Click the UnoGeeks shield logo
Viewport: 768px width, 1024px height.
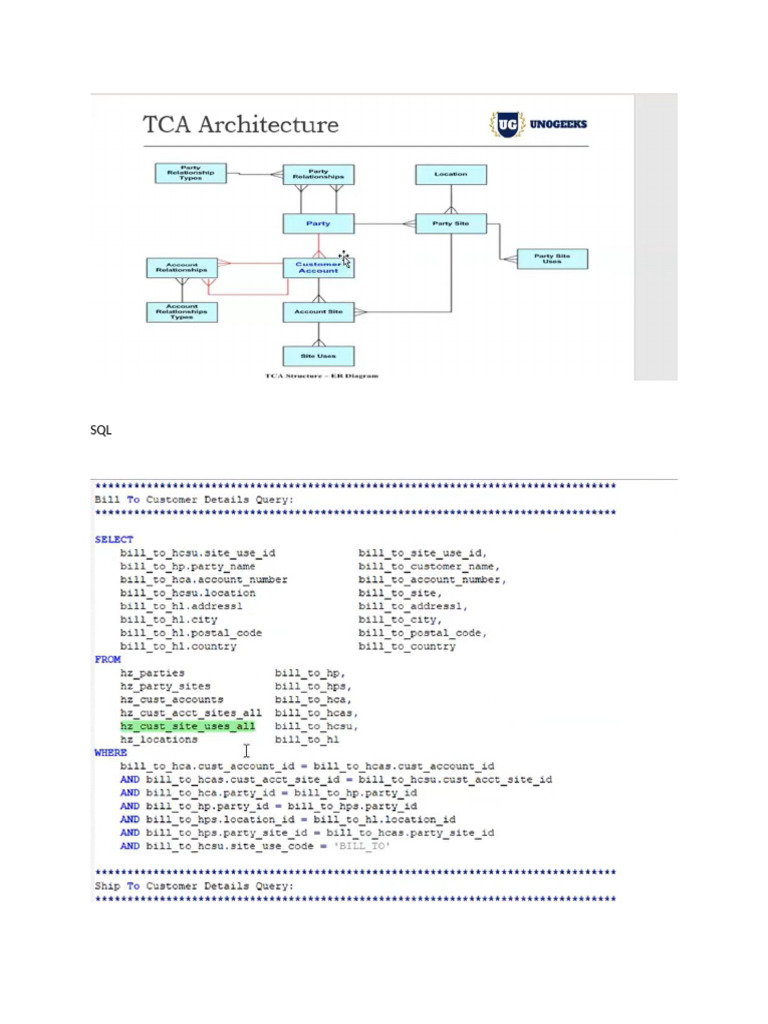coord(507,124)
